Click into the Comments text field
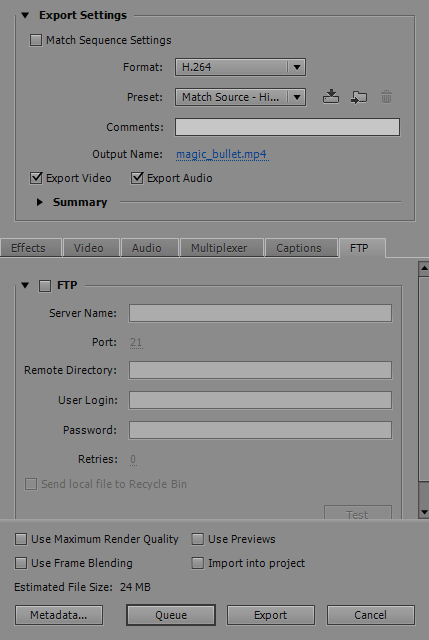 [287, 127]
